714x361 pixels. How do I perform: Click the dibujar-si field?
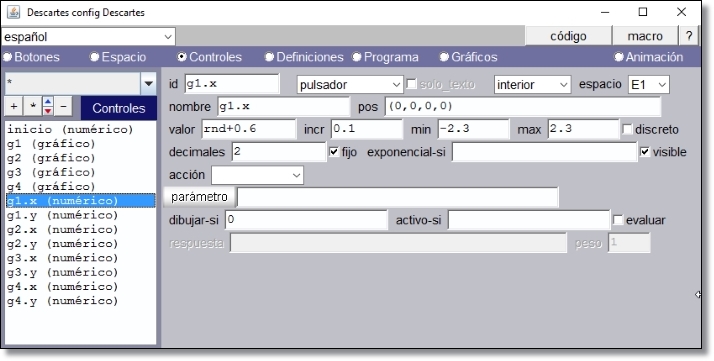[306, 220]
